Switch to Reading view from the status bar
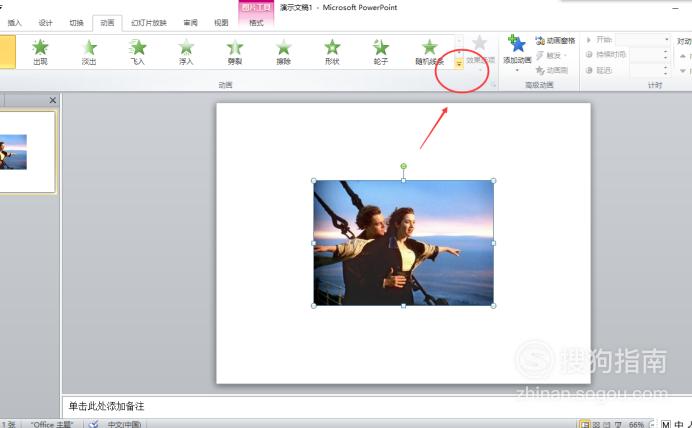Screen dimensions: 692x428 (607, 424)
